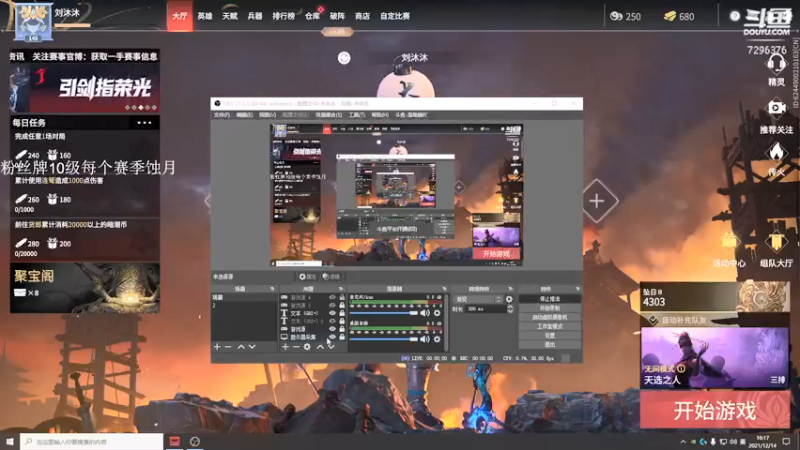Remove selected source with minus icon
The height and width of the screenshot is (450, 800).
pyautogui.click(x=296, y=347)
